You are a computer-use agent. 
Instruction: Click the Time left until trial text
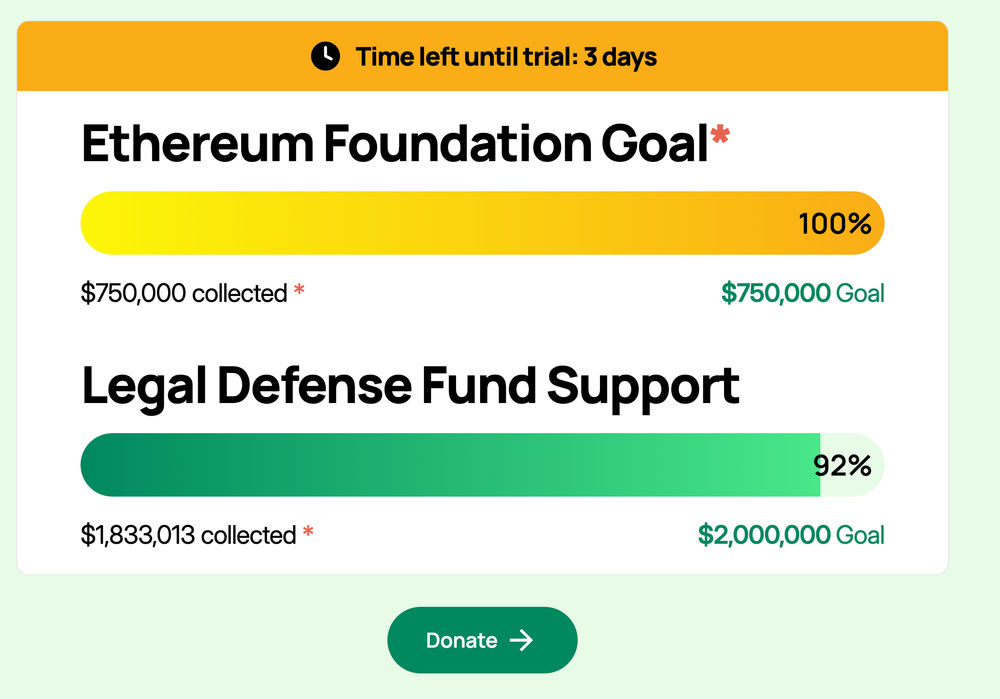506,57
